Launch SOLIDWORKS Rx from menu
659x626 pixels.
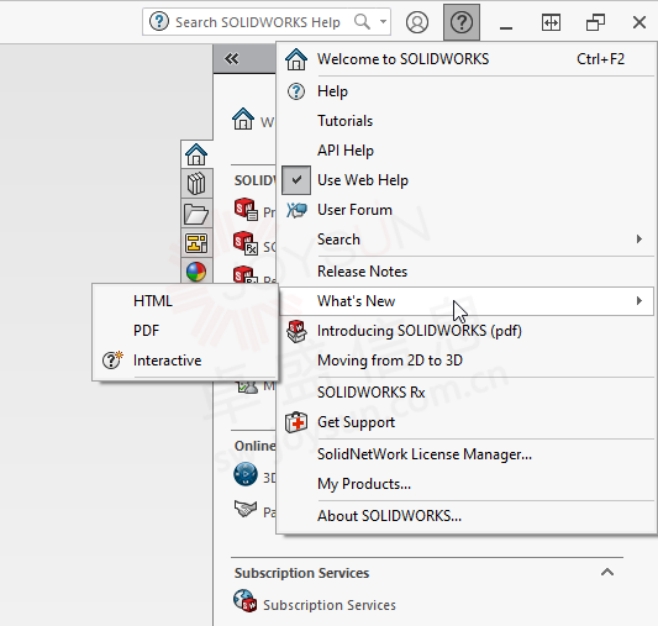[467, 392]
